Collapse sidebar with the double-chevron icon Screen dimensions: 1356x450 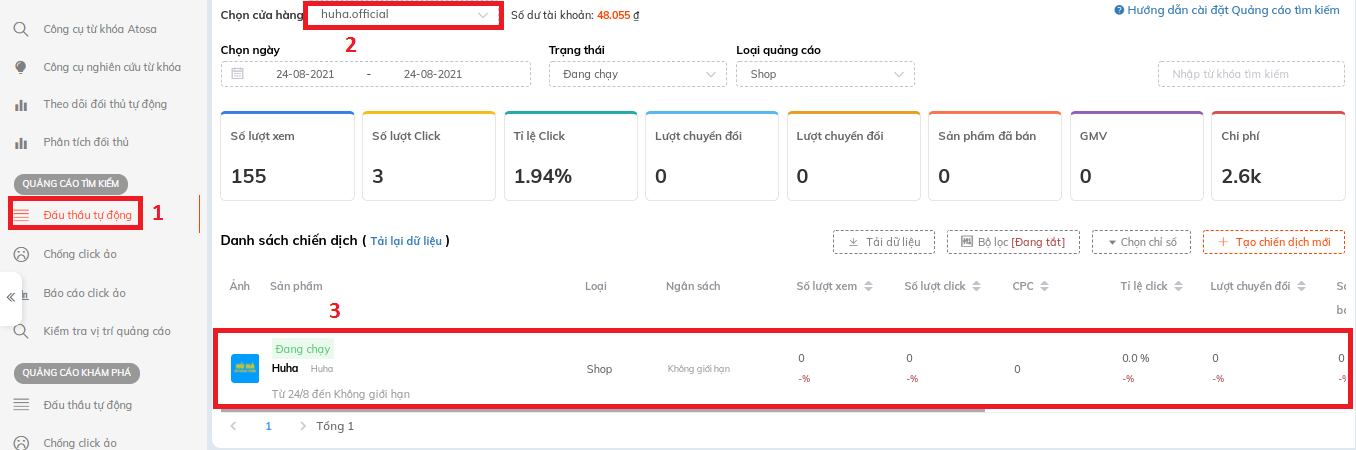click(11, 297)
